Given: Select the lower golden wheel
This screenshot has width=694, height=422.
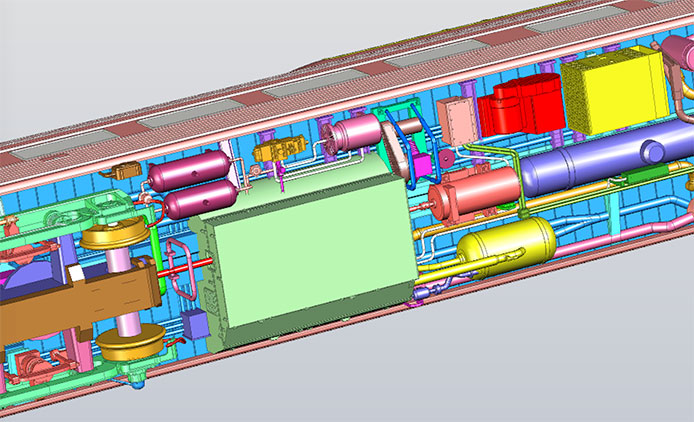Looking at the screenshot, I should tap(131, 342).
